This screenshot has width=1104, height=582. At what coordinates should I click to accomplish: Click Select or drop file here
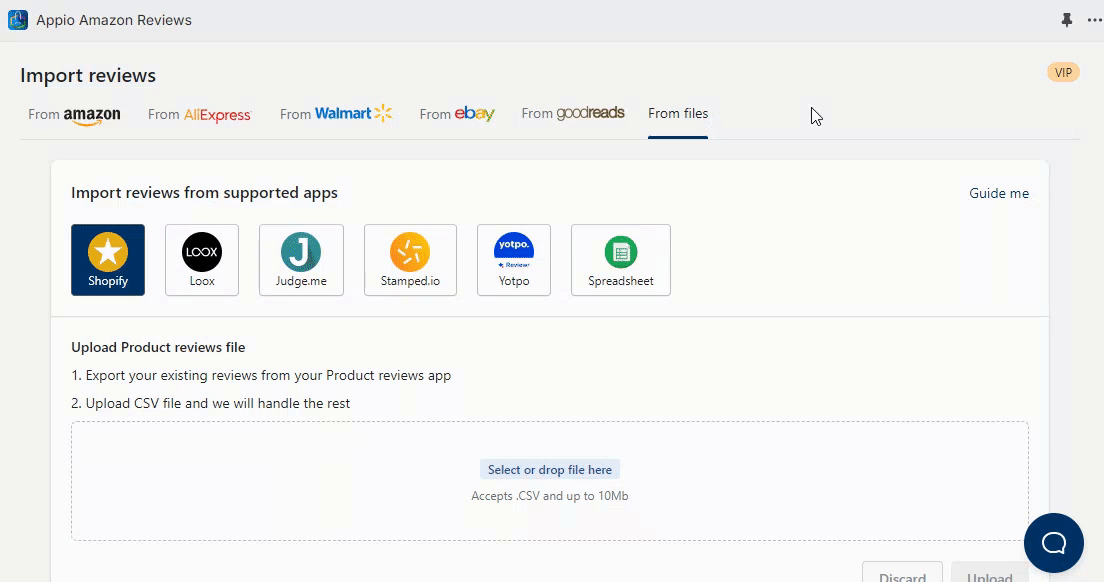pyautogui.click(x=550, y=470)
